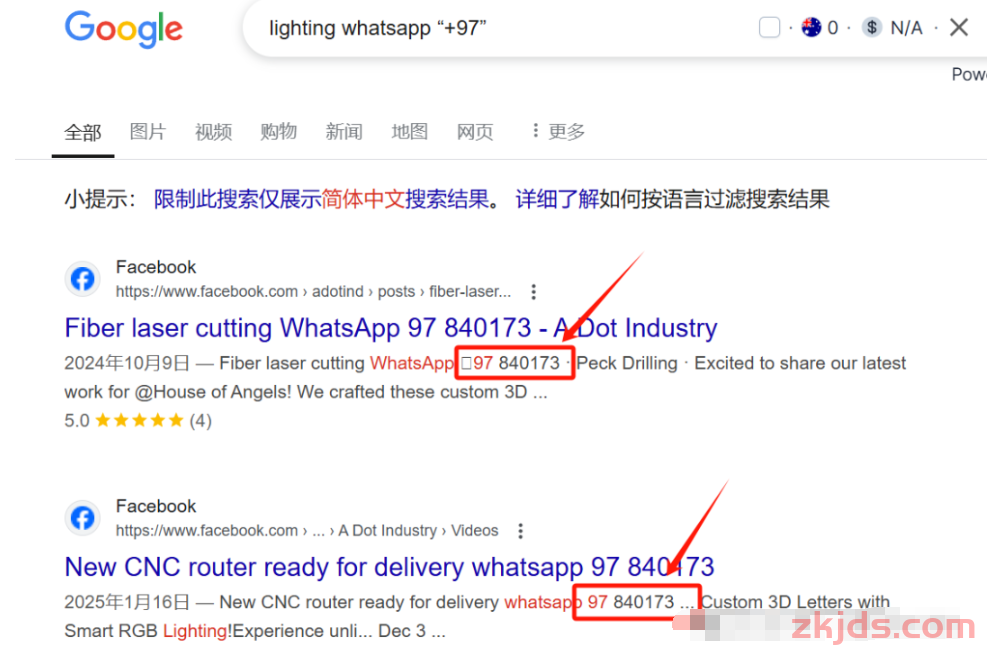Click the 5.0 star rating text
Image resolution: width=994 pixels, height=658 pixels.
tap(77, 420)
